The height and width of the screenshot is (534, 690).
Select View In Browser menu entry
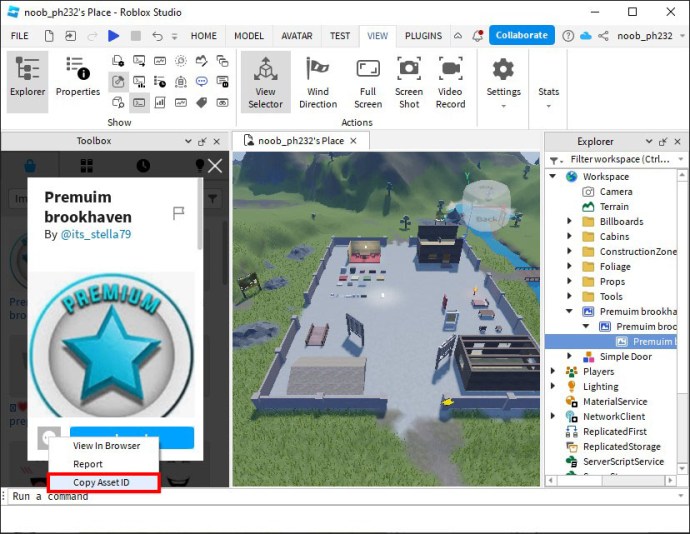coord(106,446)
